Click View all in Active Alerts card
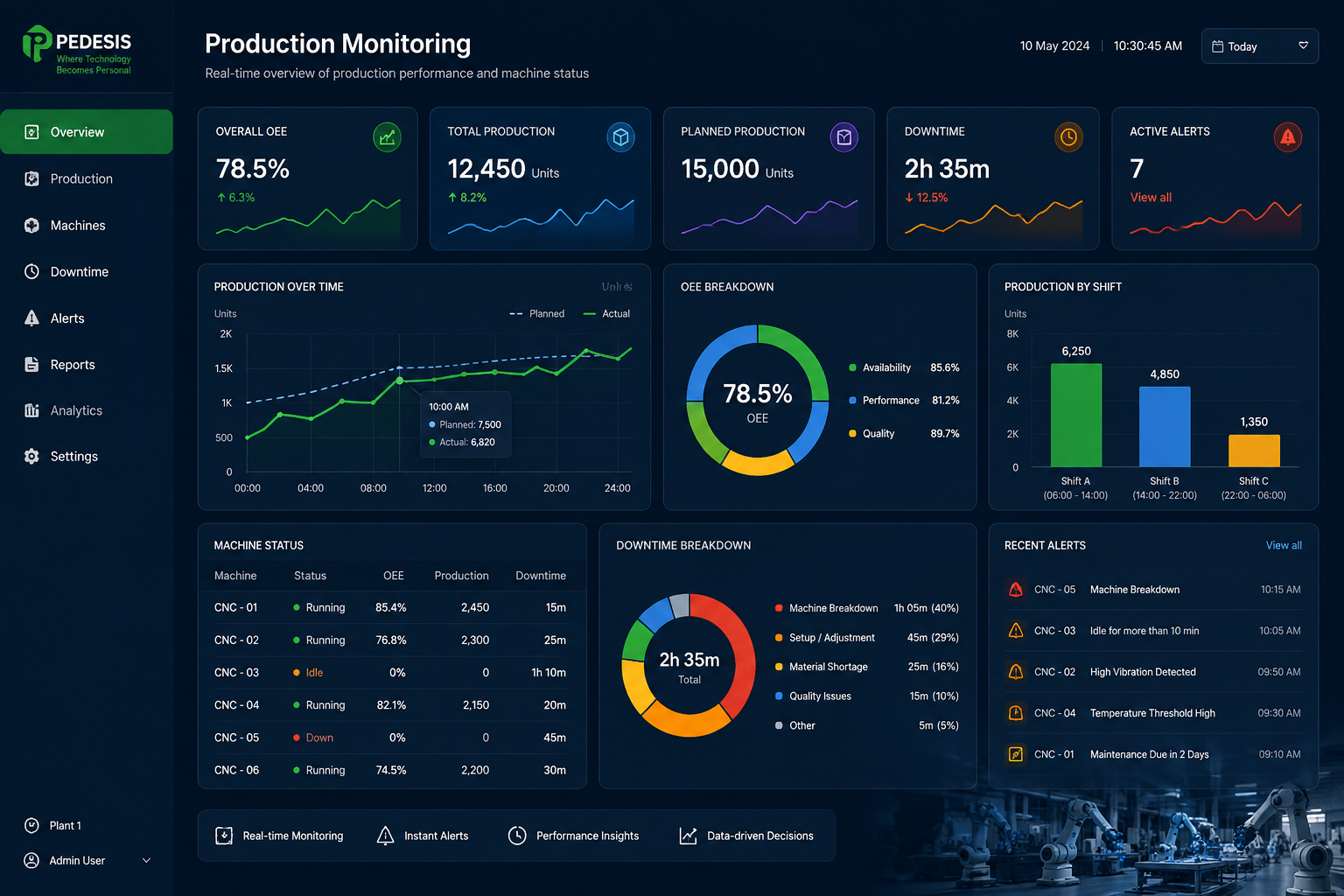 pyautogui.click(x=1151, y=198)
